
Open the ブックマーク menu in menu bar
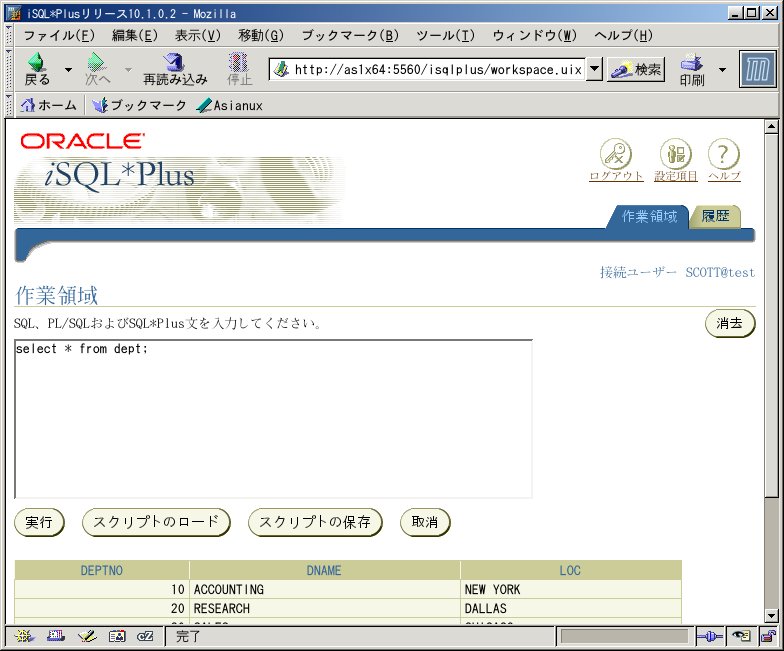(x=350, y=36)
